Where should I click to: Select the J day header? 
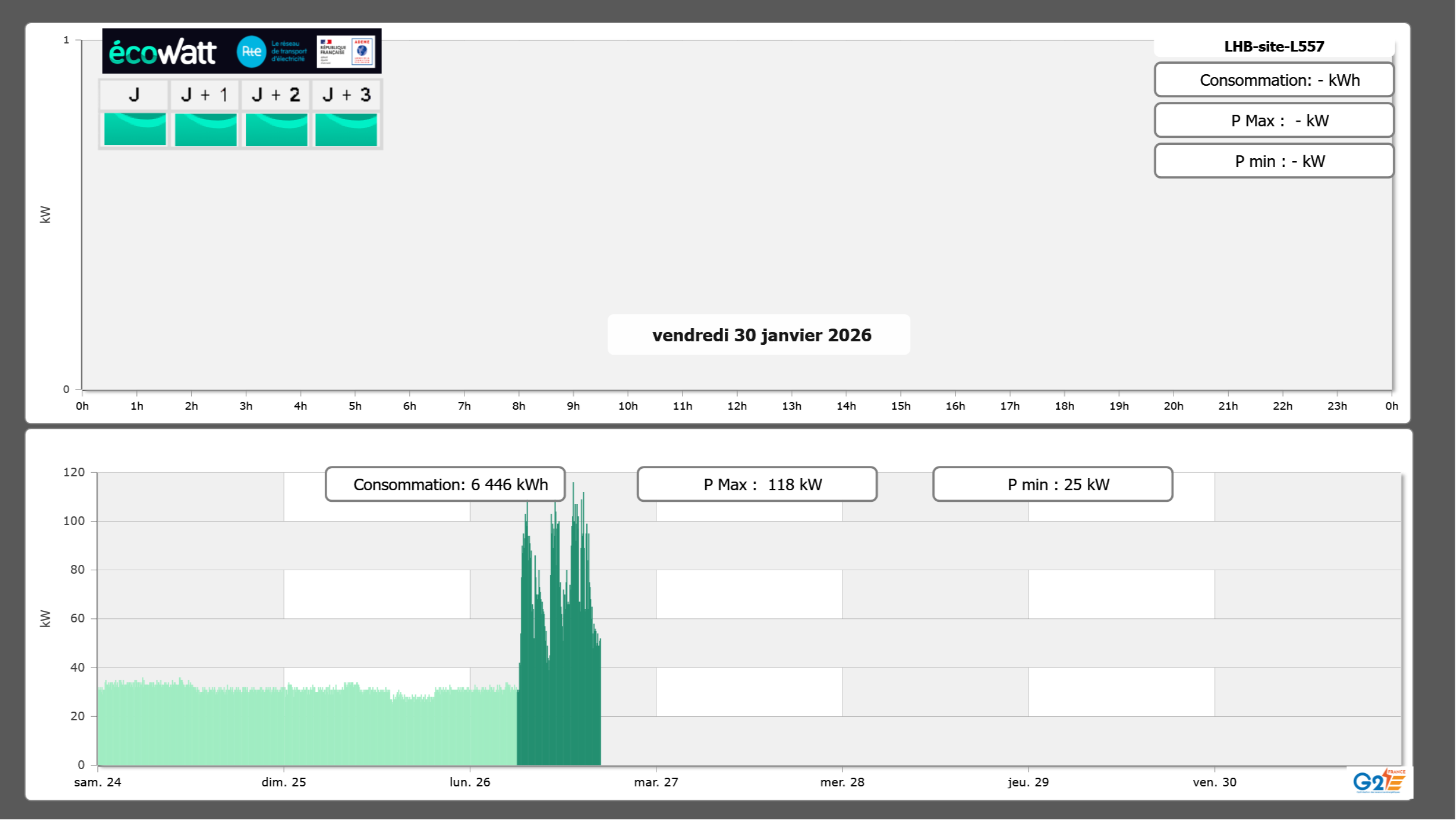click(134, 95)
